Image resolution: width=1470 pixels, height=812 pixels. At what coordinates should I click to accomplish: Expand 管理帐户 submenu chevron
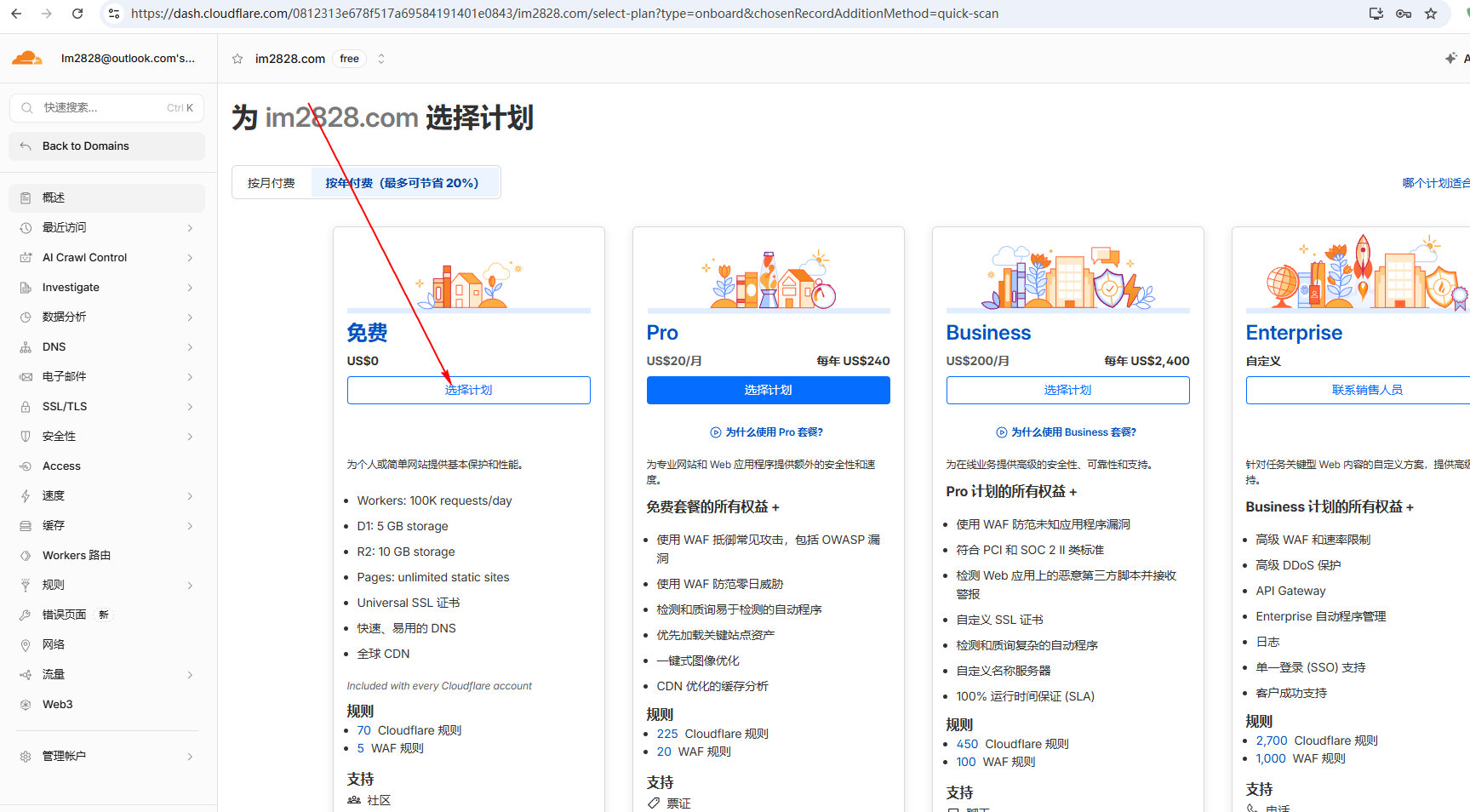[190, 756]
